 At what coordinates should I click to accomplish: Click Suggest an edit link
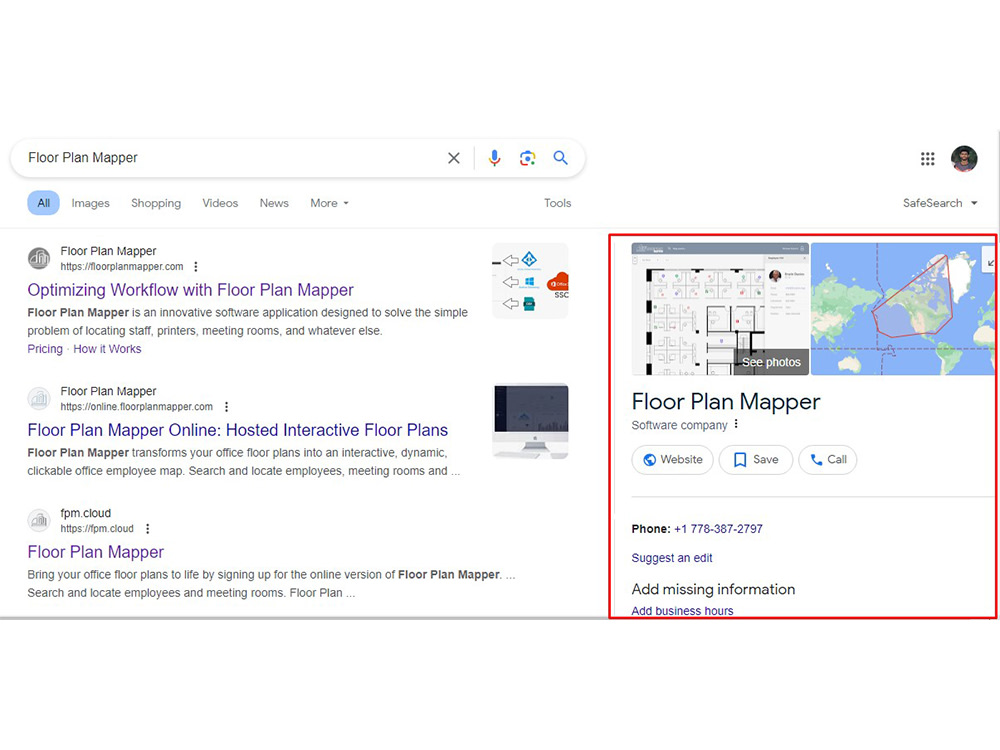pyautogui.click(x=672, y=558)
